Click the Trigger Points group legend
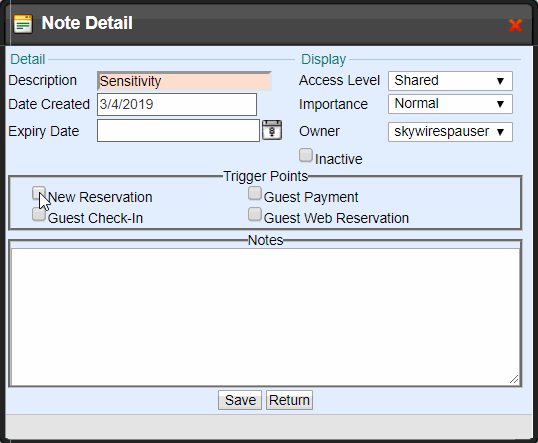Viewport: 538px width, 443px height. [265, 176]
